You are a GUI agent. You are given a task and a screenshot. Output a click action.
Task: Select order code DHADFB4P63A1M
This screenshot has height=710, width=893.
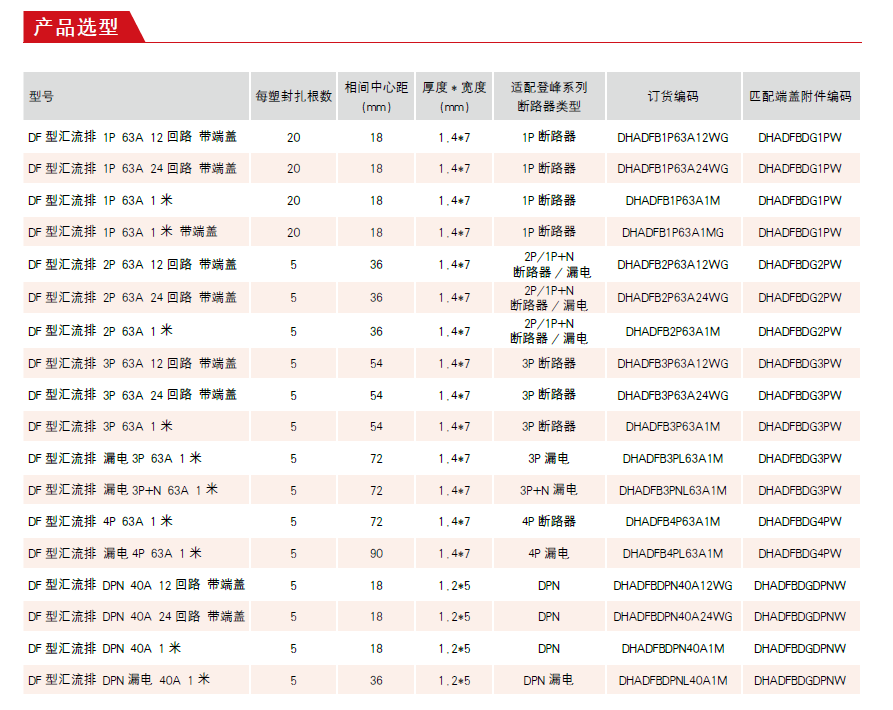[x=673, y=522]
